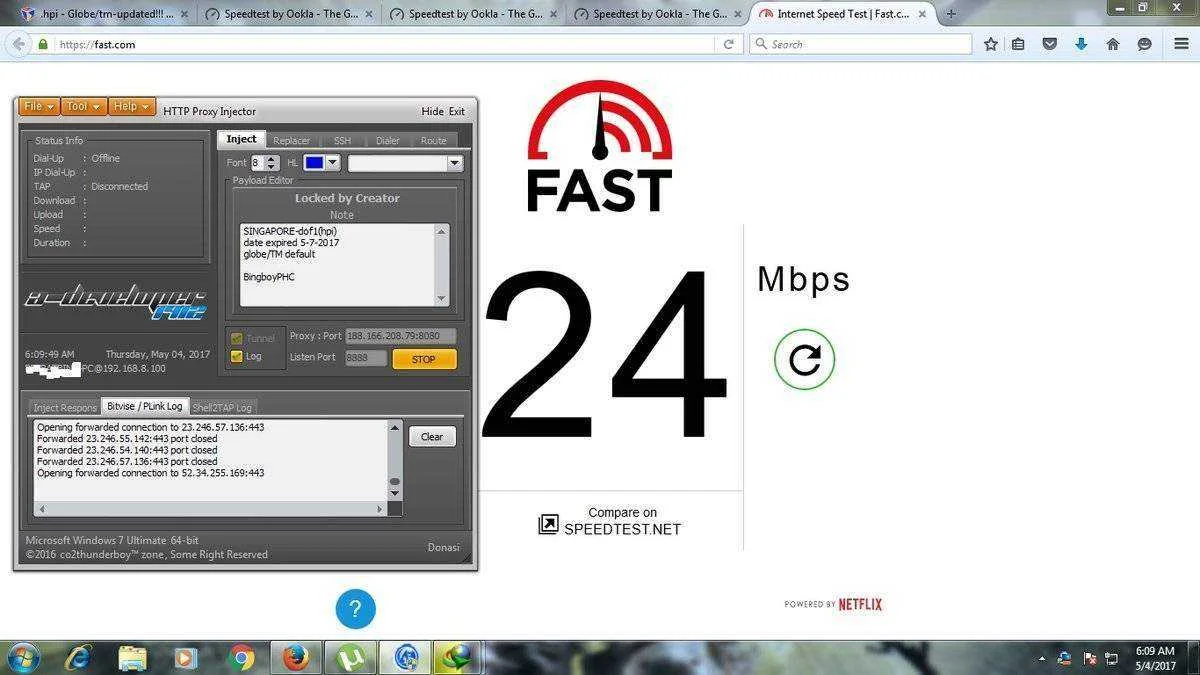The height and width of the screenshot is (675, 1200).
Task: Click the blue HL color swatch
Action: click(x=314, y=162)
